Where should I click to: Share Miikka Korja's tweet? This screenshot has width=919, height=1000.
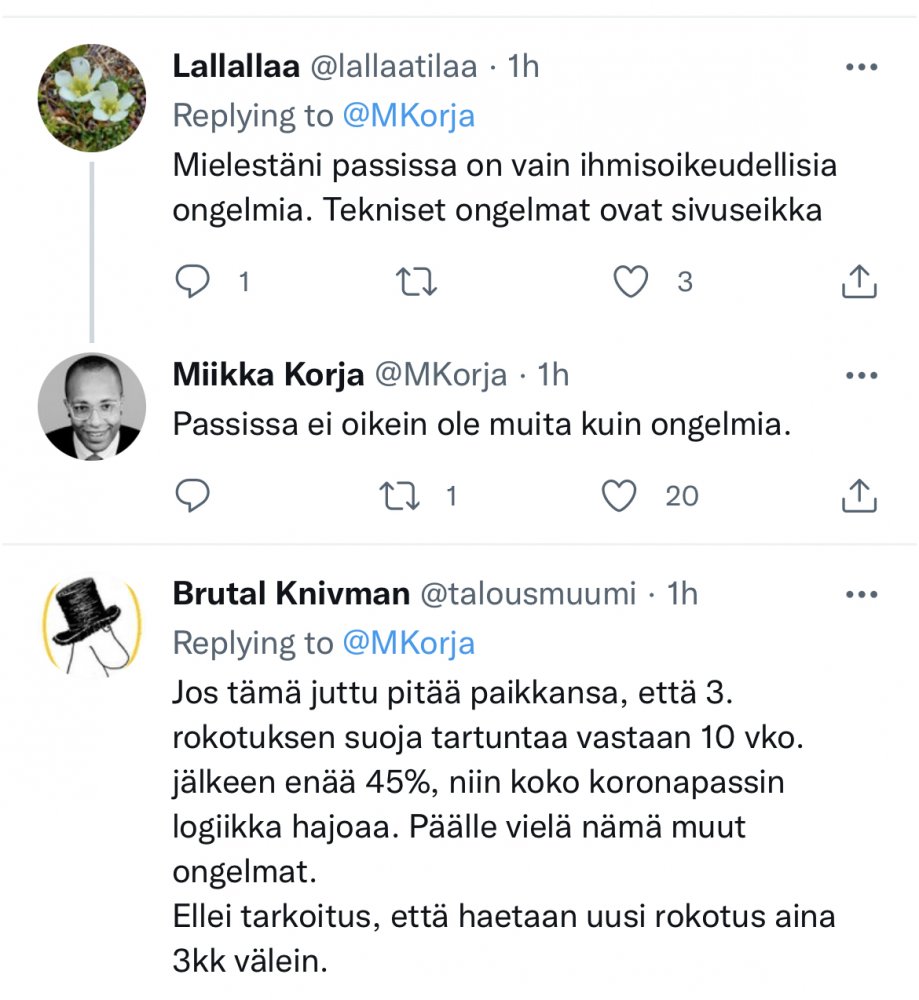pos(860,495)
